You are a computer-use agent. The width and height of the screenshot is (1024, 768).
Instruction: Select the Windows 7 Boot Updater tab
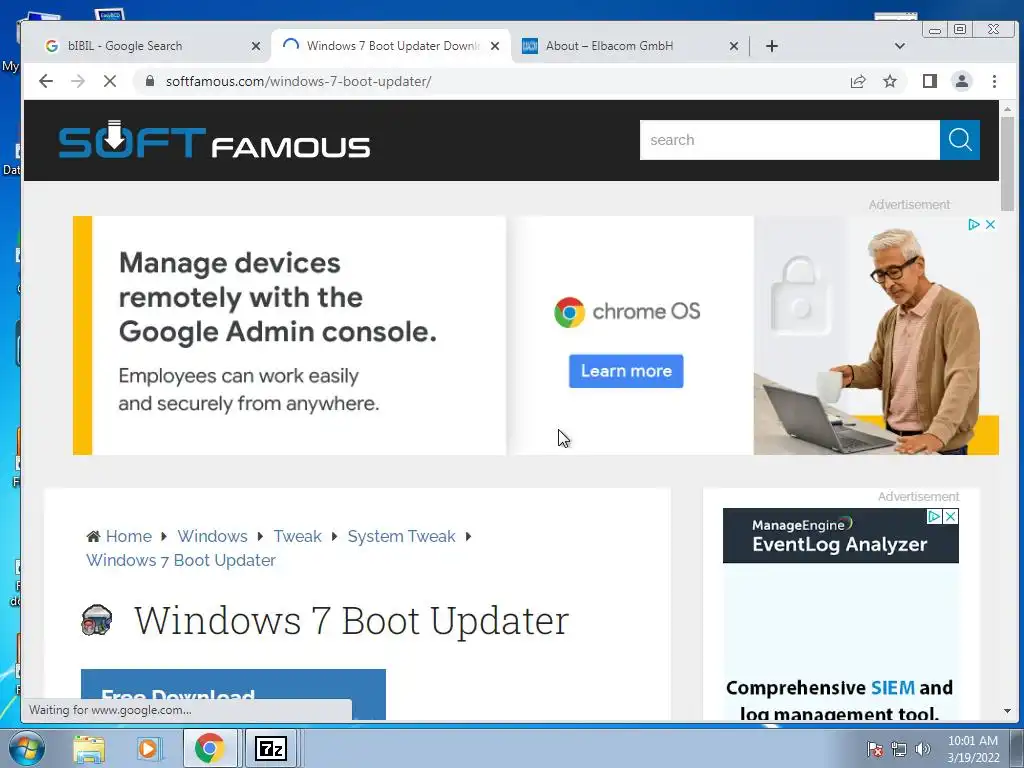(391, 46)
